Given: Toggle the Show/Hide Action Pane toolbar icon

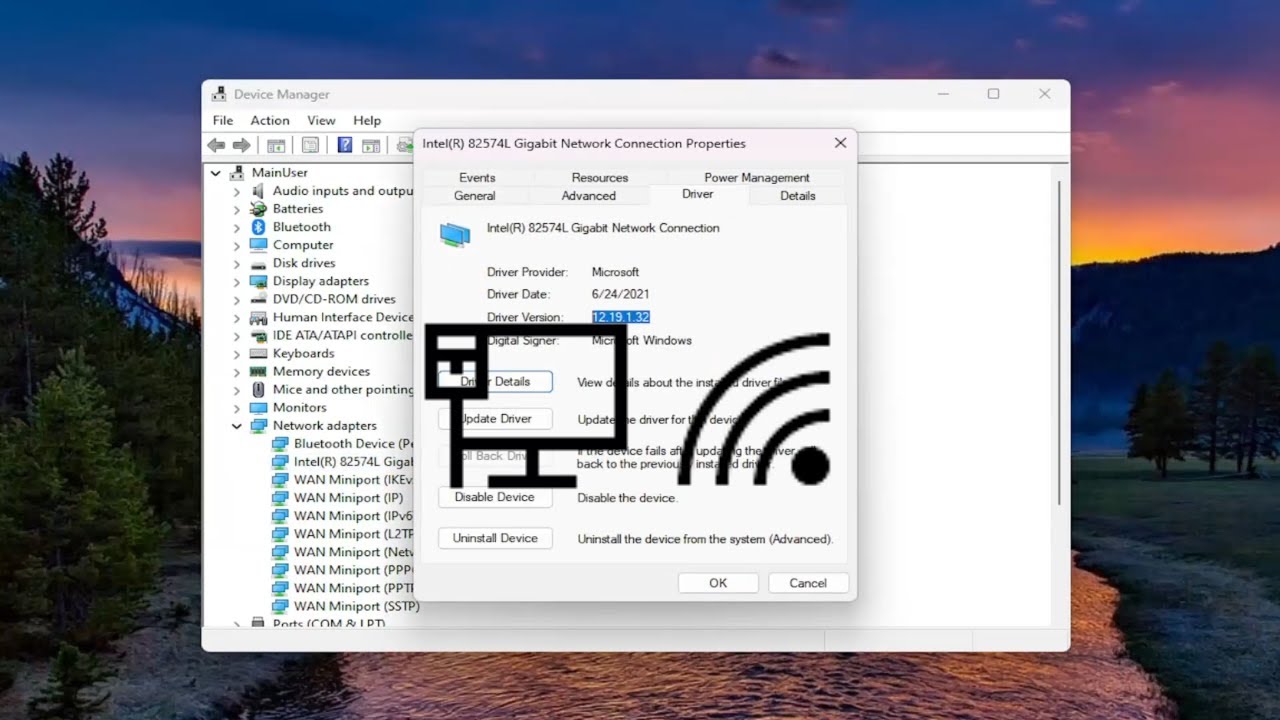Looking at the screenshot, I should [371, 145].
